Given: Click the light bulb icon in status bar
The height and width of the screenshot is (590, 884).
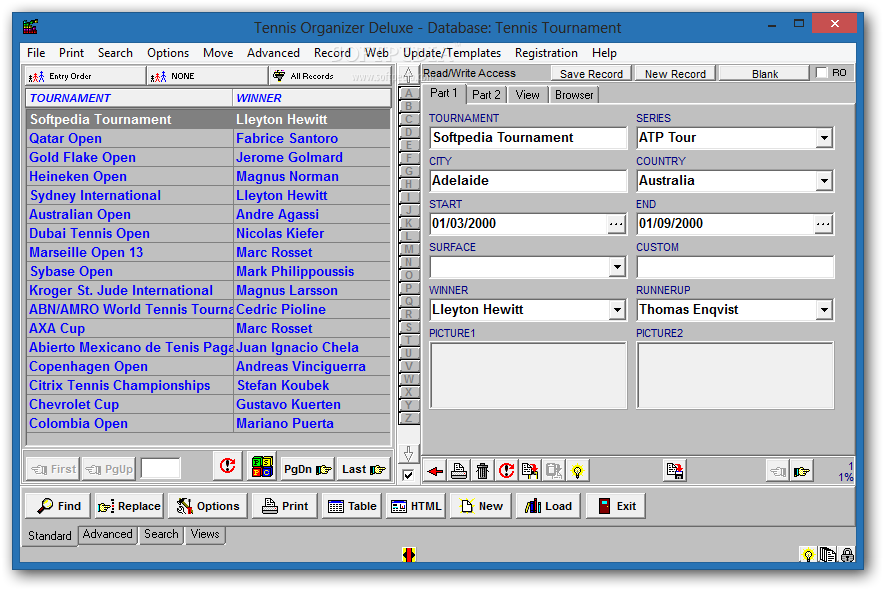Looking at the screenshot, I should pyautogui.click(x=808, y=555).
